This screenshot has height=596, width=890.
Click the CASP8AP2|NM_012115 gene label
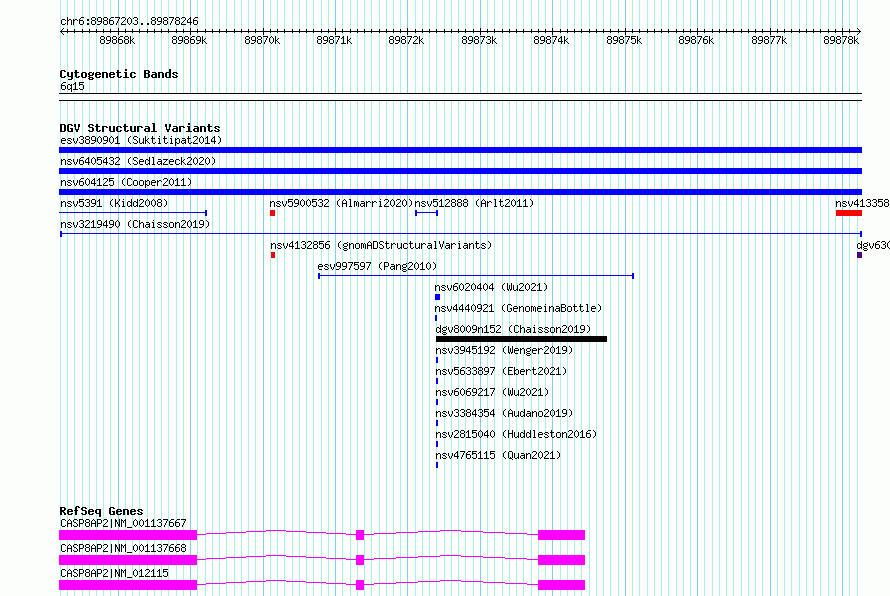click(x=114, y=573)
